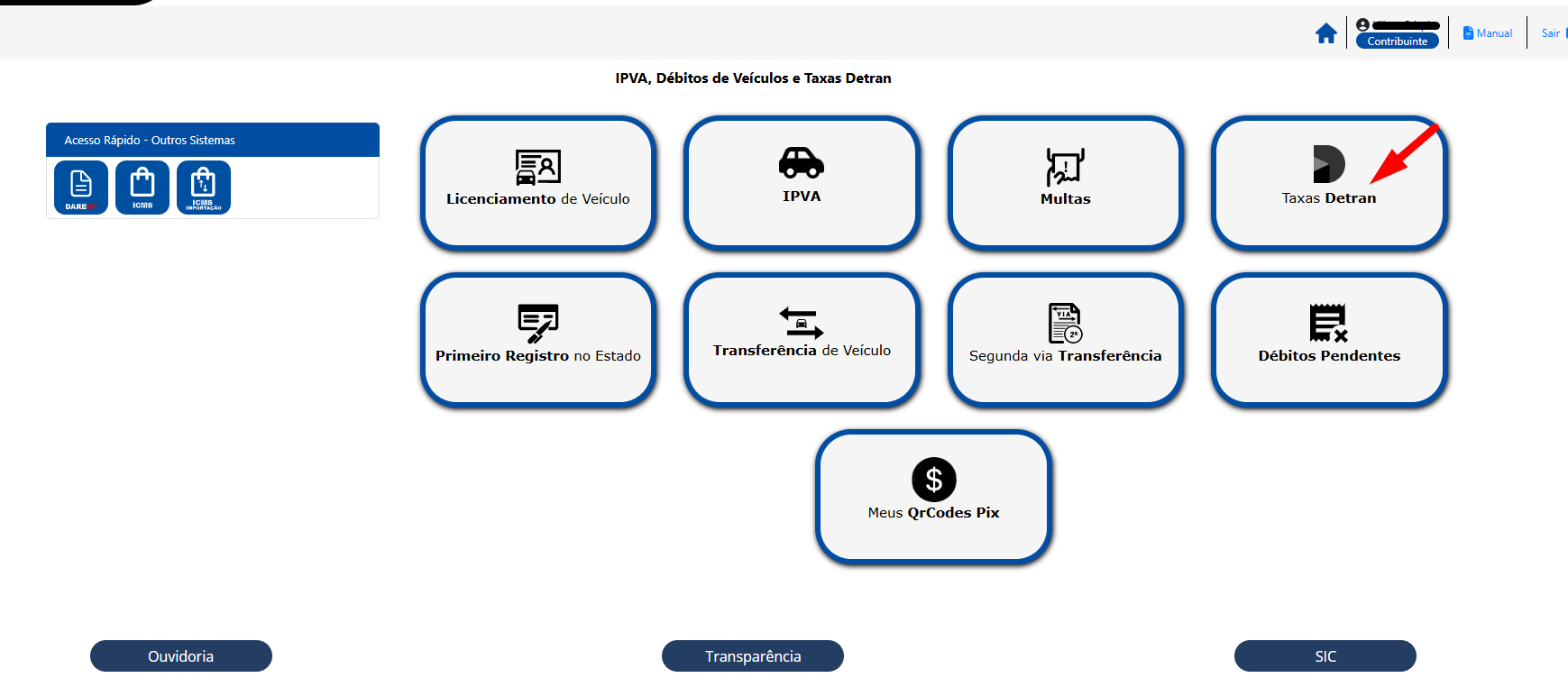Go to the home page icon
The image size is (1568, 687).
coord(1325,33)
